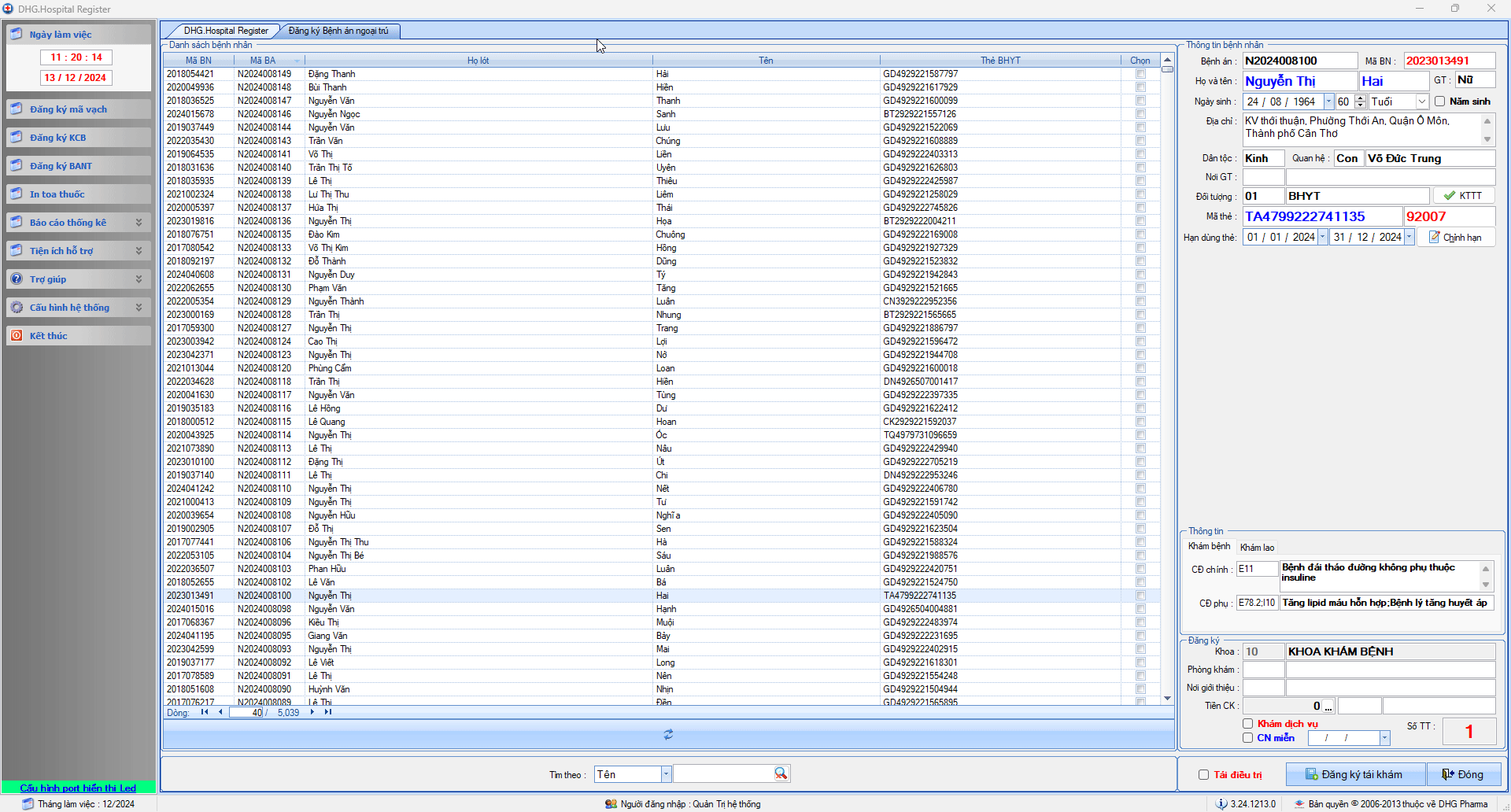Image resolution: width=1511 pixels, height=812 pixels.
Task: Go to last record in navigator
Action: (x=328, y=712)
